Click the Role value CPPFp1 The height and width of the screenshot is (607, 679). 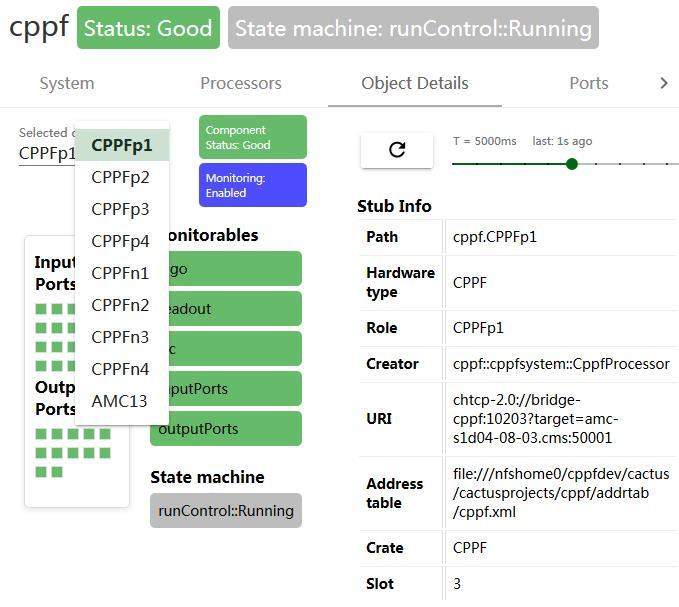(x=478, y=328)
